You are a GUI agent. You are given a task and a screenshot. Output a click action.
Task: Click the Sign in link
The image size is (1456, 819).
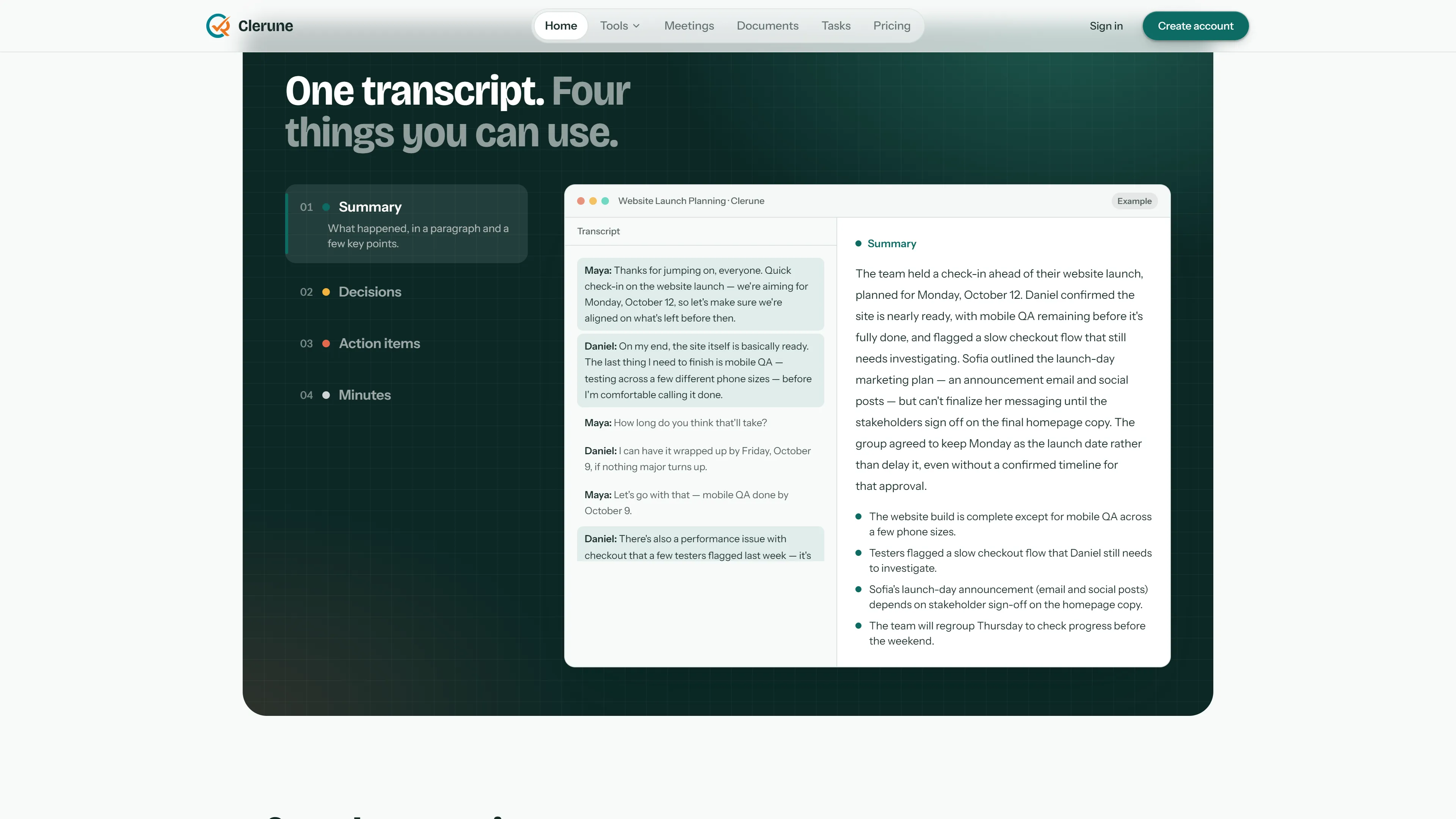1106,26
